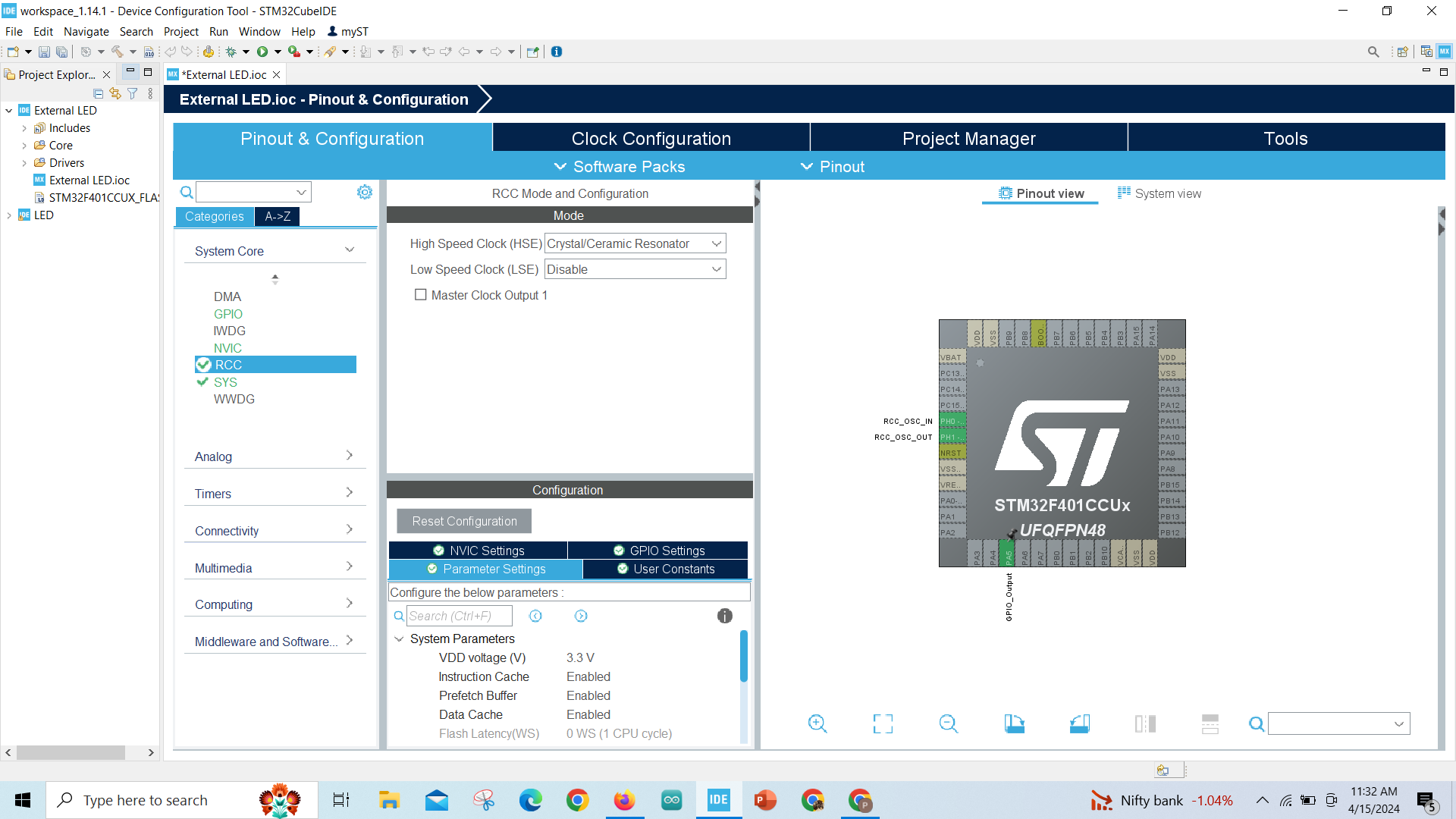Click Link with Editor icon in Project Explorer
This screenshot has width=1456, height=819.
(x=115, y=93)
